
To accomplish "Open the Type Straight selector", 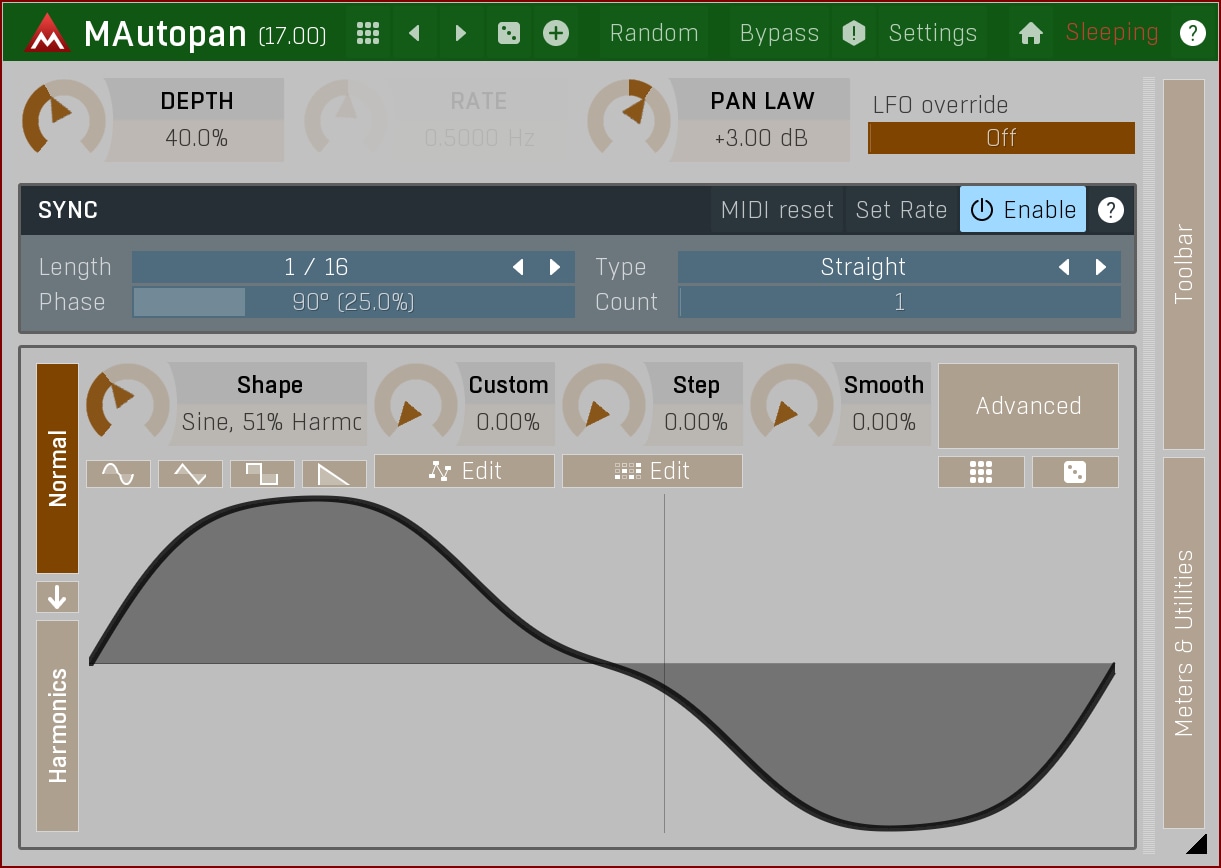I will pyautogui.click(x=862, y=267).
